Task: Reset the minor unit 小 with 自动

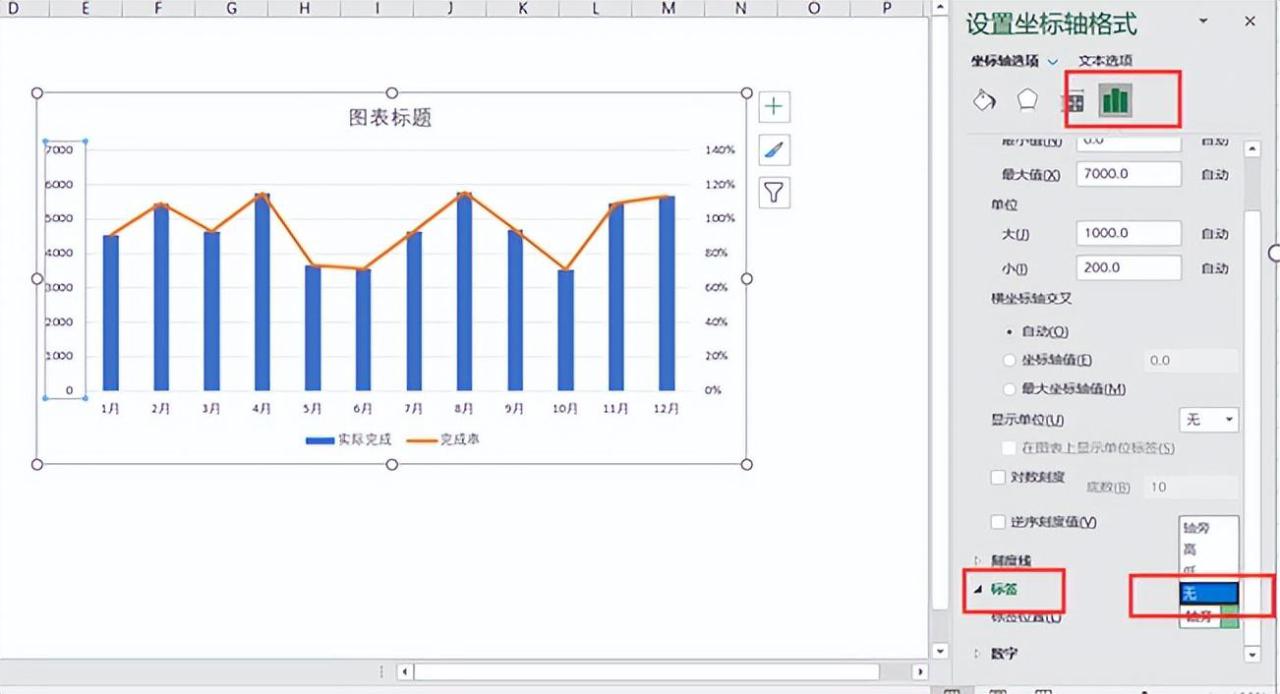Action: coord(1214,268)
